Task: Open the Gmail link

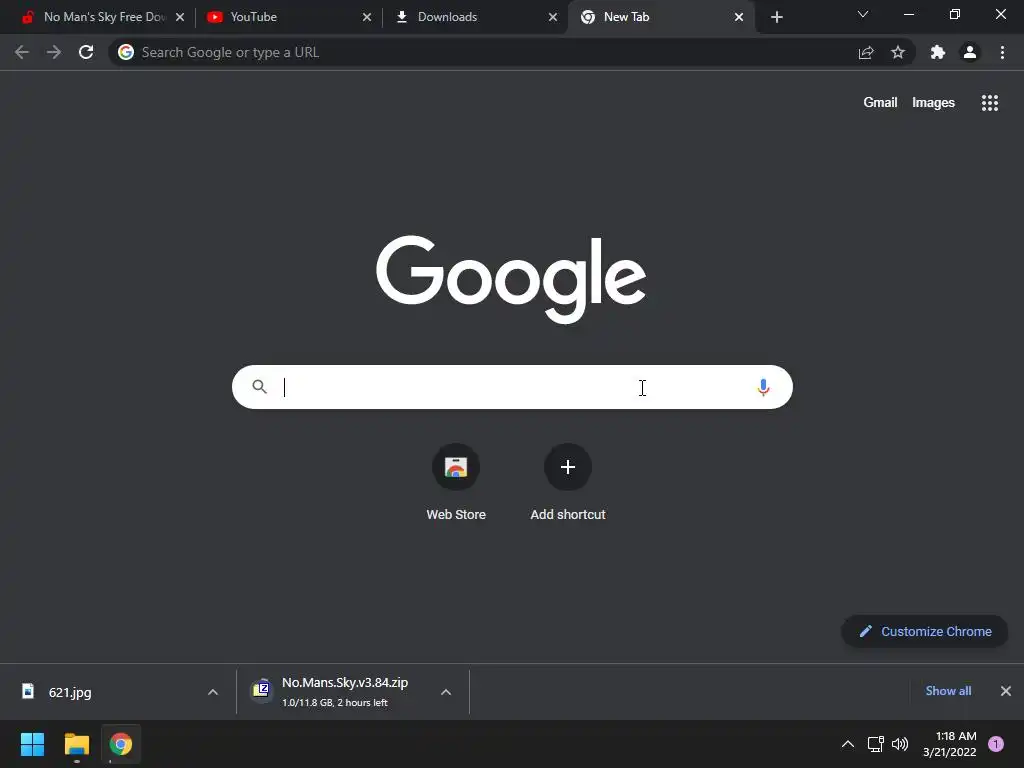Action: click(x=880, y=103)
